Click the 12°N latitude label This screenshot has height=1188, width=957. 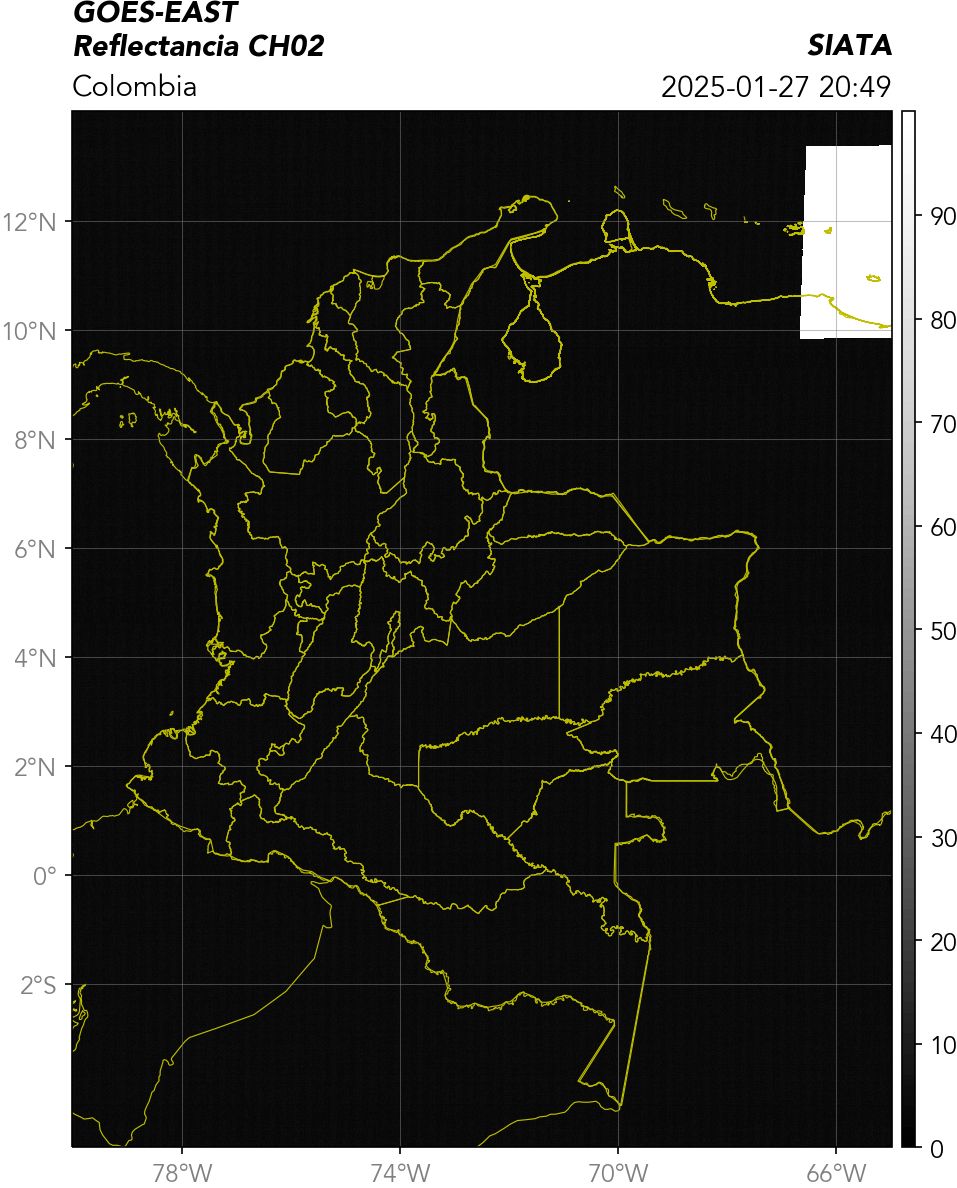29,222
